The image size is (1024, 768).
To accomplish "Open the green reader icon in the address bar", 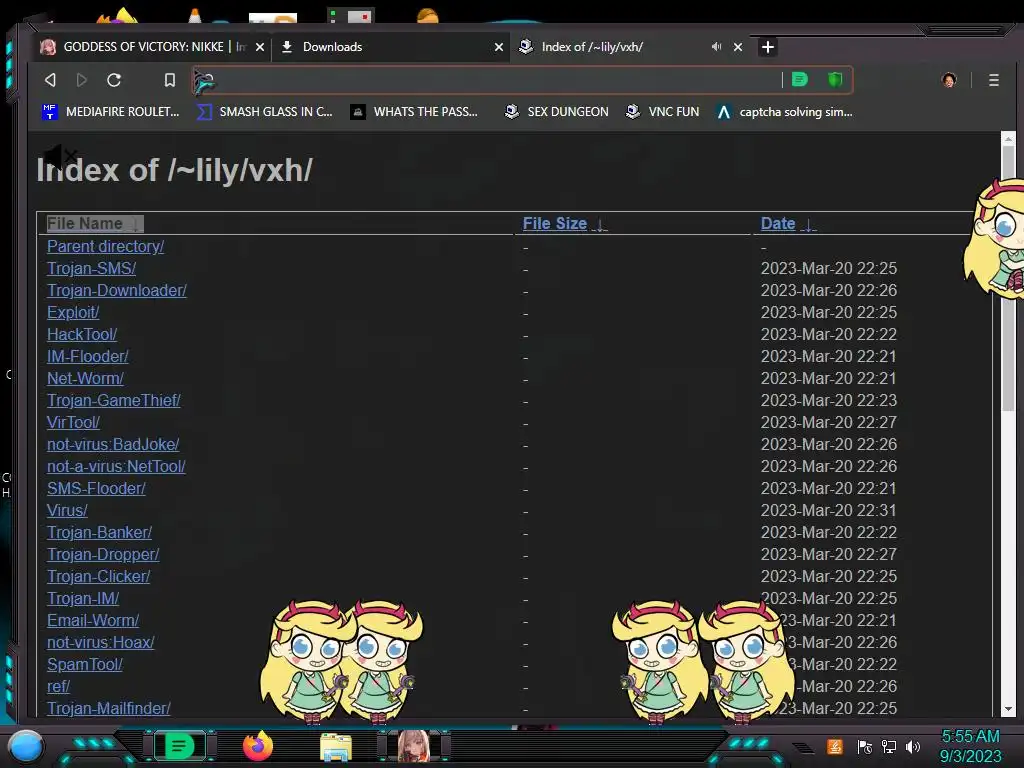I will pyautogui.click(x=799, y=80).
